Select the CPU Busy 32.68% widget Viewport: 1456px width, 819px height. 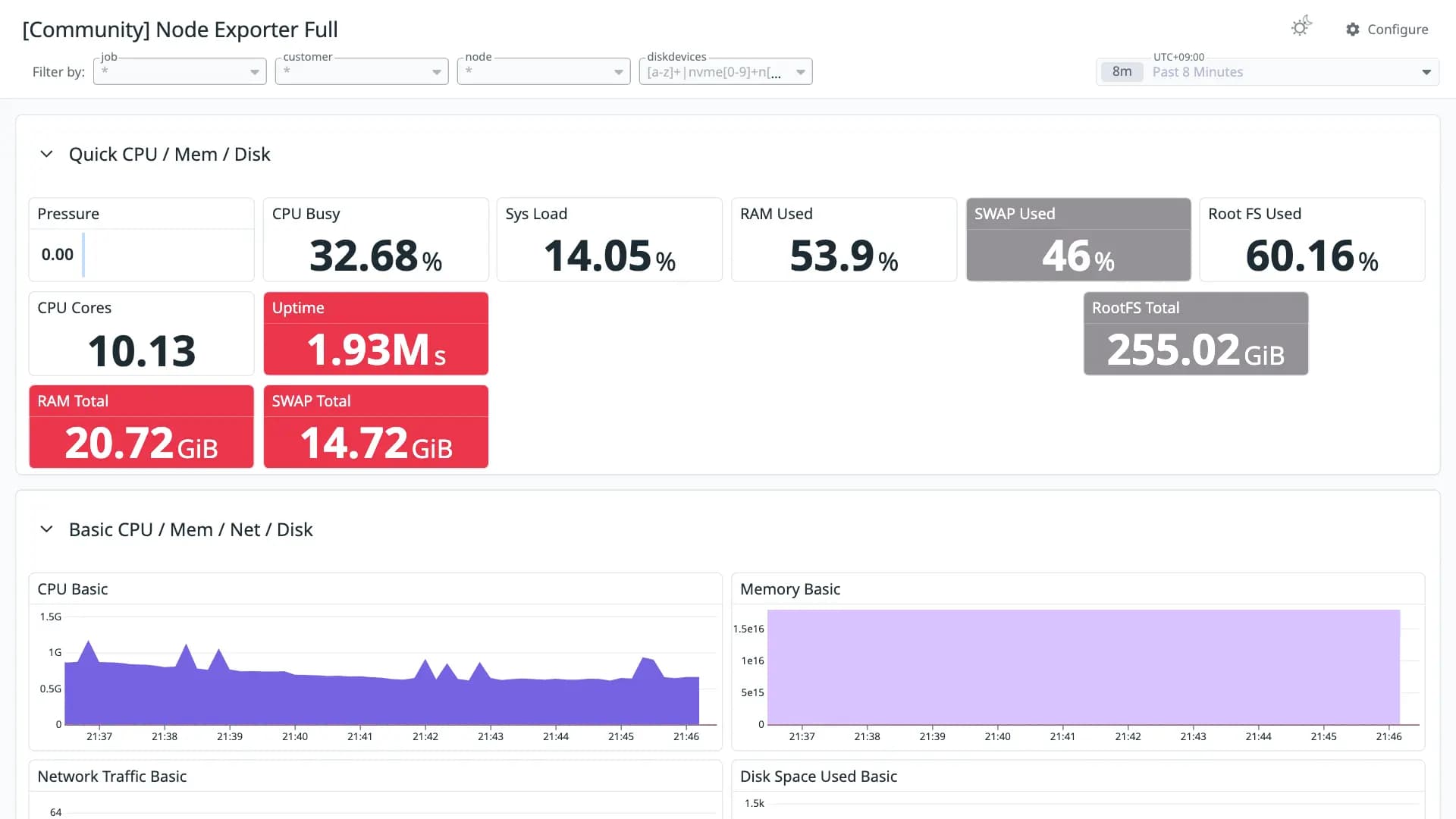tap(375, 240)
